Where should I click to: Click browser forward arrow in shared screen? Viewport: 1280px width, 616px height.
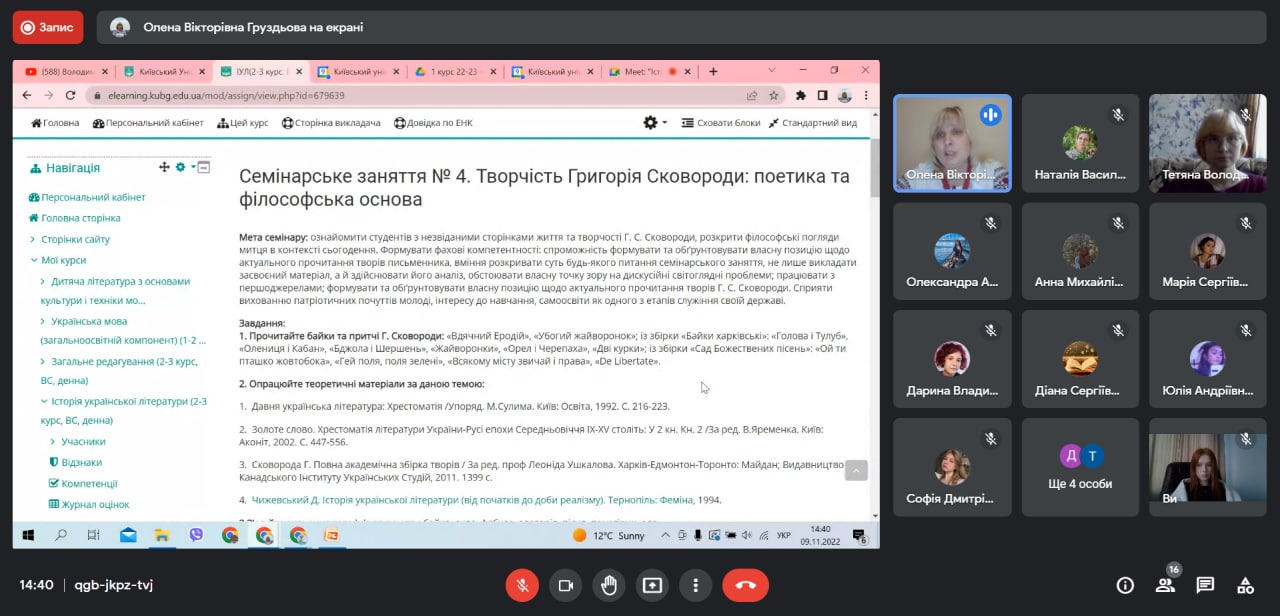pyautogui.click(x=48, y=95)
